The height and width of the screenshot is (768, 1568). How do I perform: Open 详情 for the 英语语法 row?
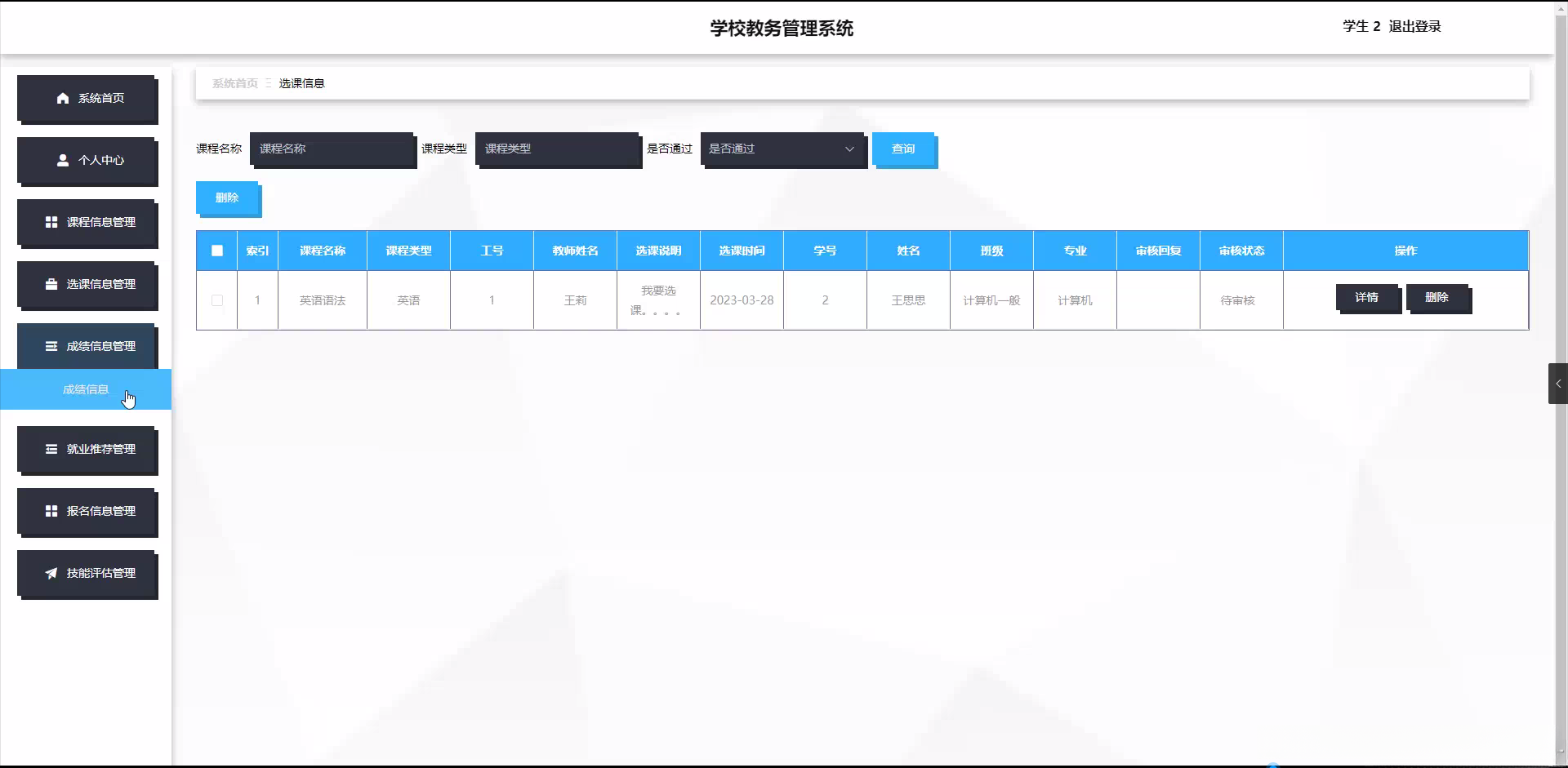1367,297
